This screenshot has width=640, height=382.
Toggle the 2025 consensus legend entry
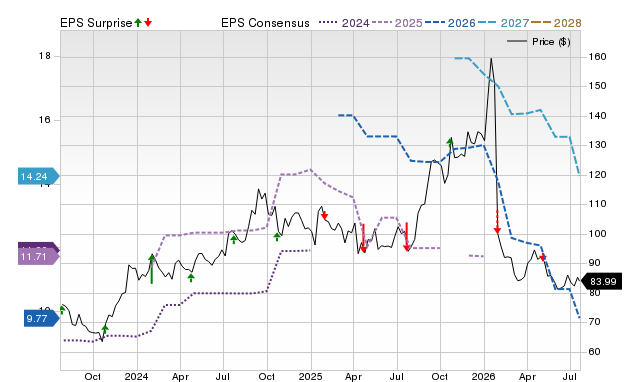(x=397, y=23)
